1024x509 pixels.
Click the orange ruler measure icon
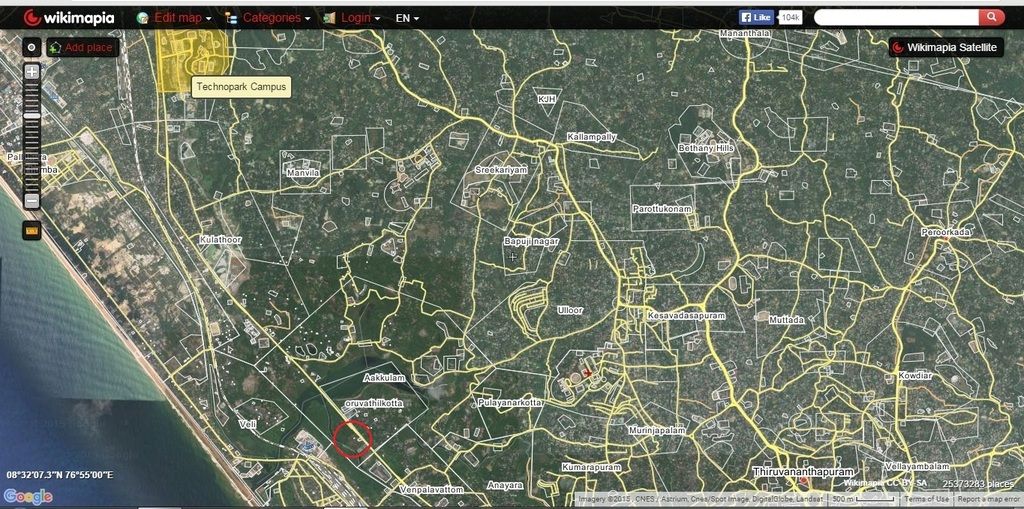click(31, 231)
